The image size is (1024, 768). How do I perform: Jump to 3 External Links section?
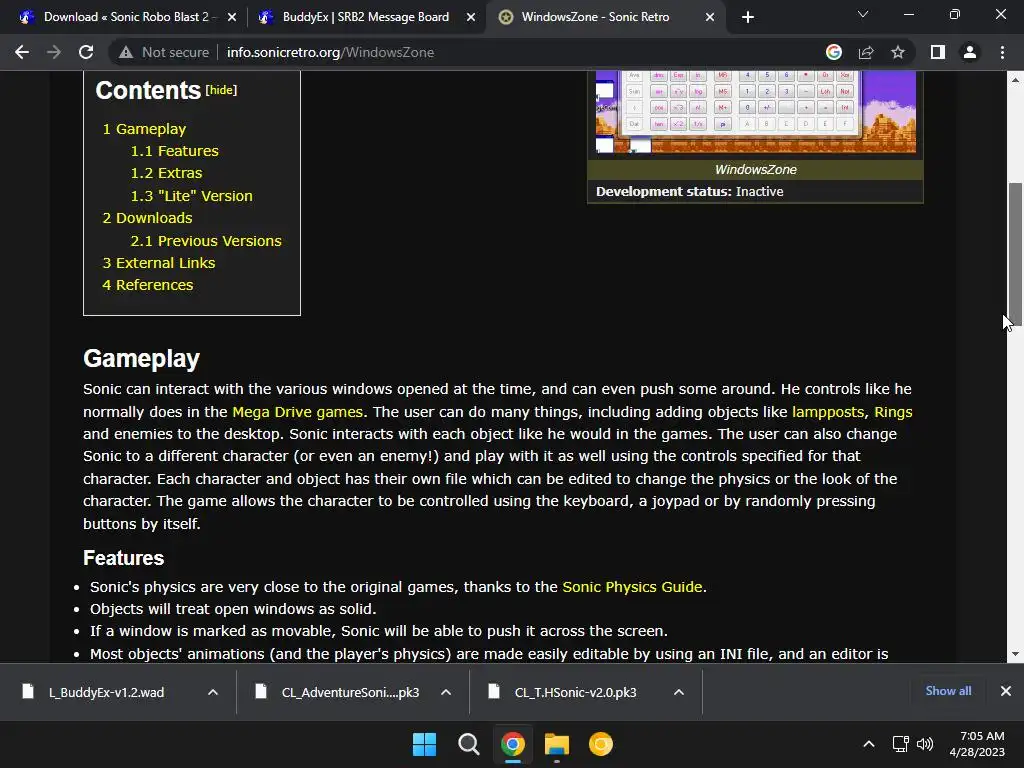pyautogui.click(x=159, y=263)
